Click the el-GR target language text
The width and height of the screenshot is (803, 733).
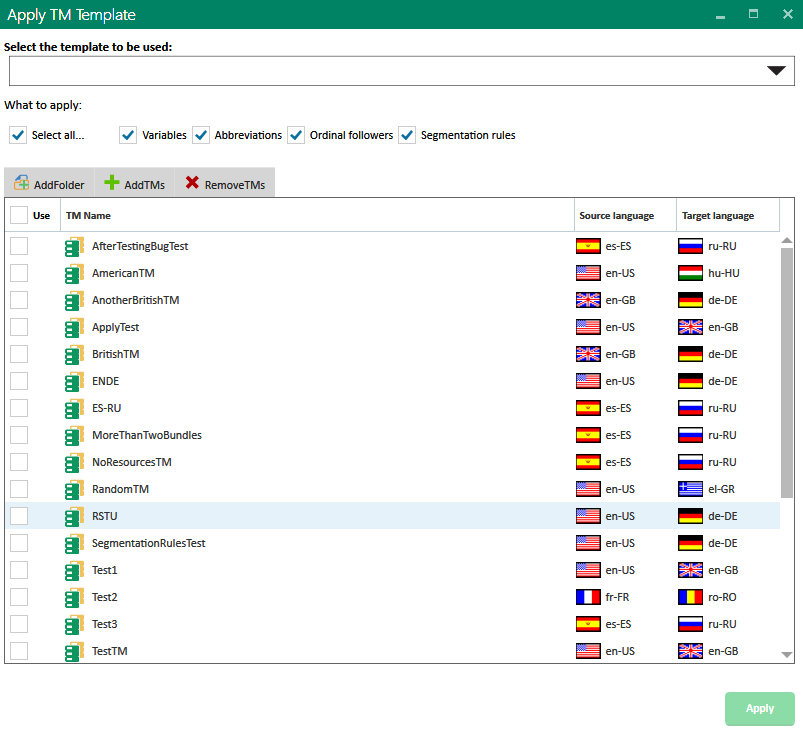coord(721,489)
